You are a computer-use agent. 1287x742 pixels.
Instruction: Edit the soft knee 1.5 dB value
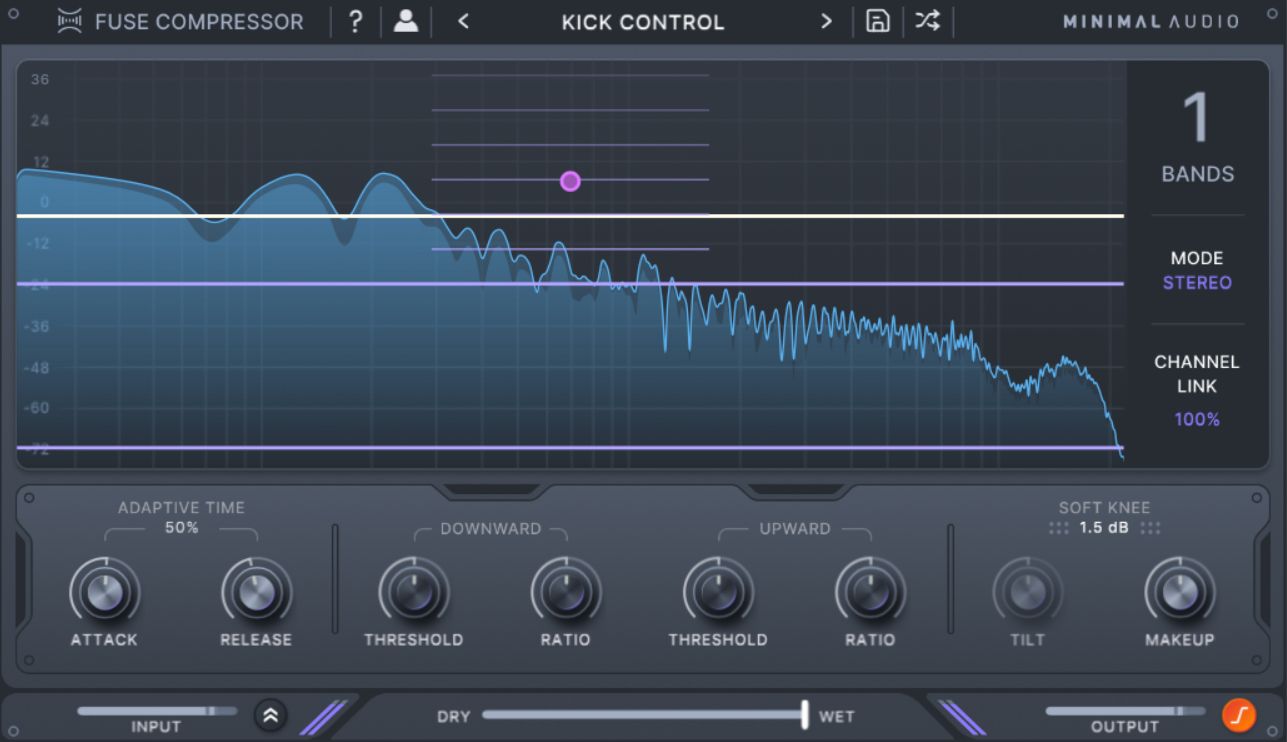[x=1104, y=528]
